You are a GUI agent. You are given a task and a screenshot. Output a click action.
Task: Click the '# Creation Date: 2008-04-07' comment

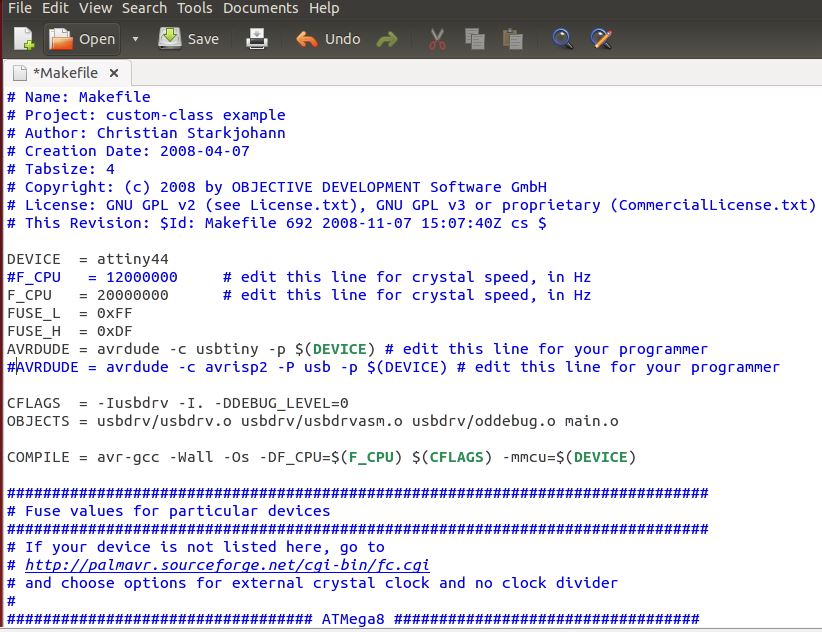(128, 151)
